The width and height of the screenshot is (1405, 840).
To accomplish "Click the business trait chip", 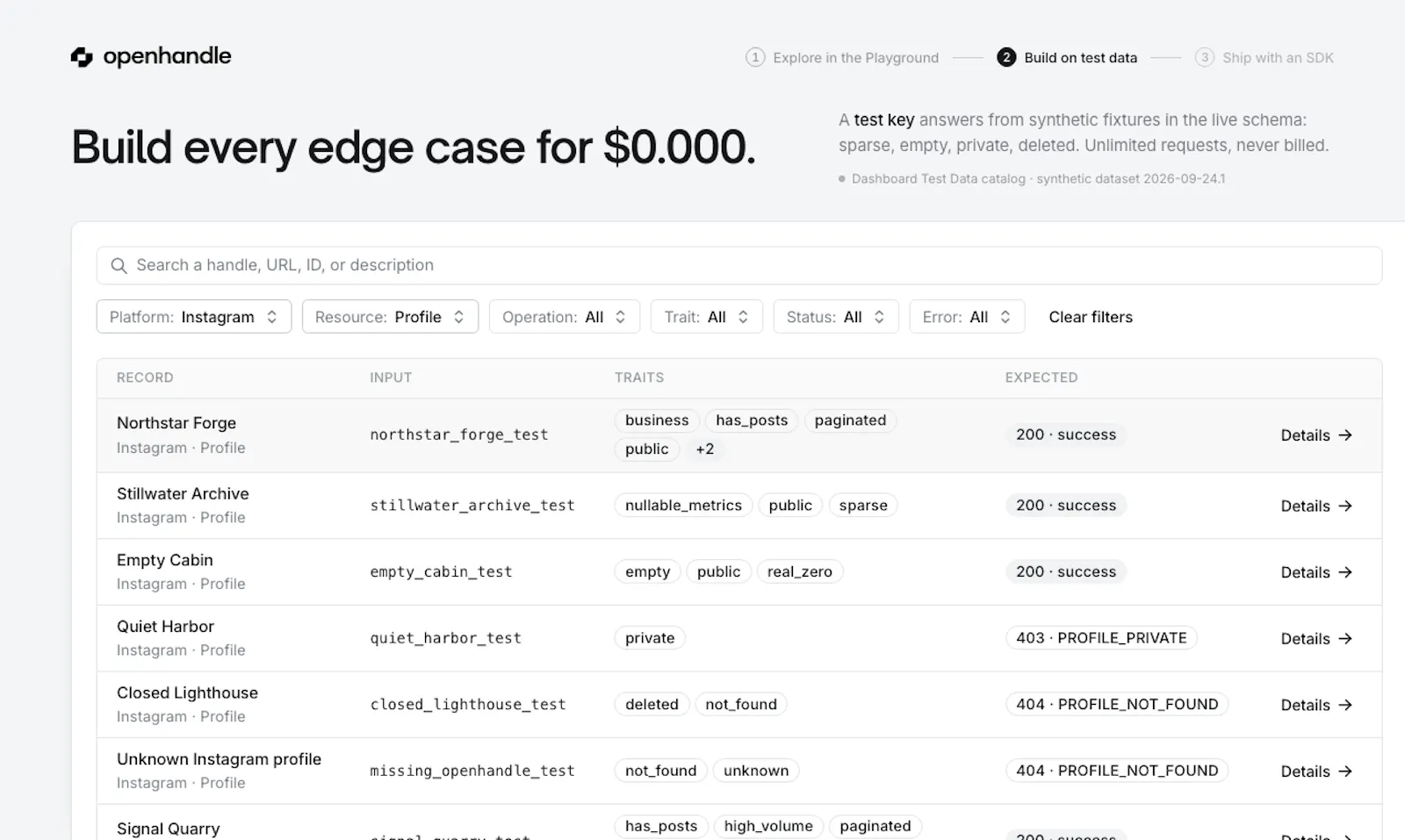I will coord(657,420).
